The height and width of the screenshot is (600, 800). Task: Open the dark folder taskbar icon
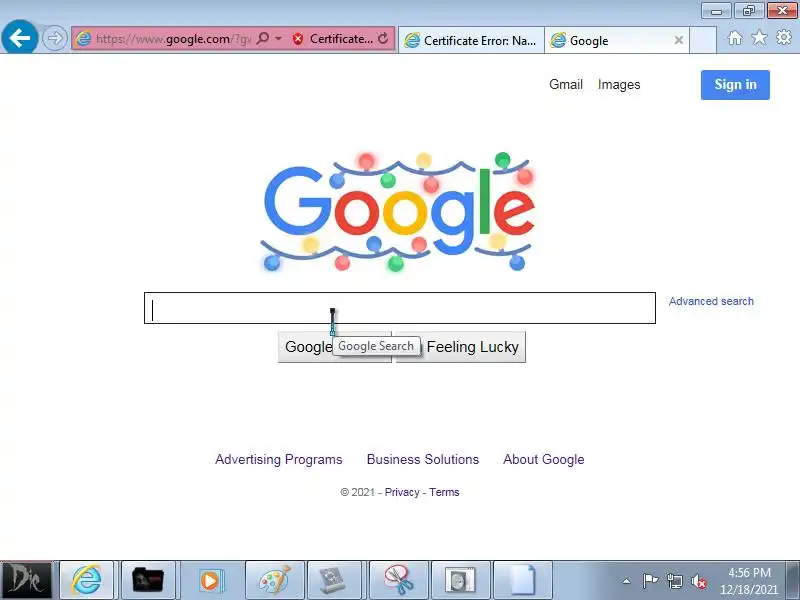(147, 580)
